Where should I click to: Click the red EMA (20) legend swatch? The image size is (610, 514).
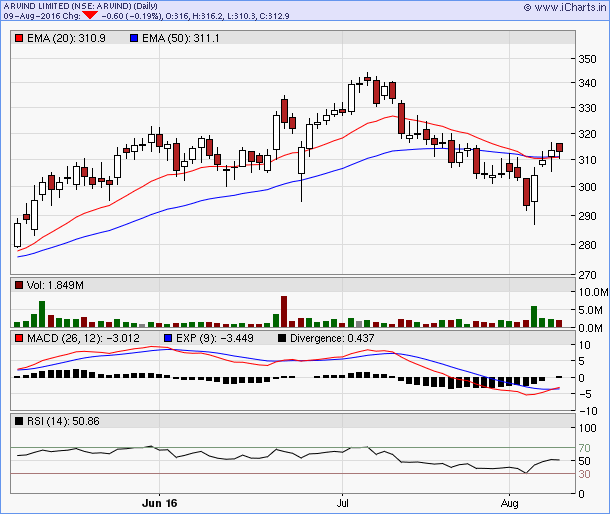[x=19, y=39]
